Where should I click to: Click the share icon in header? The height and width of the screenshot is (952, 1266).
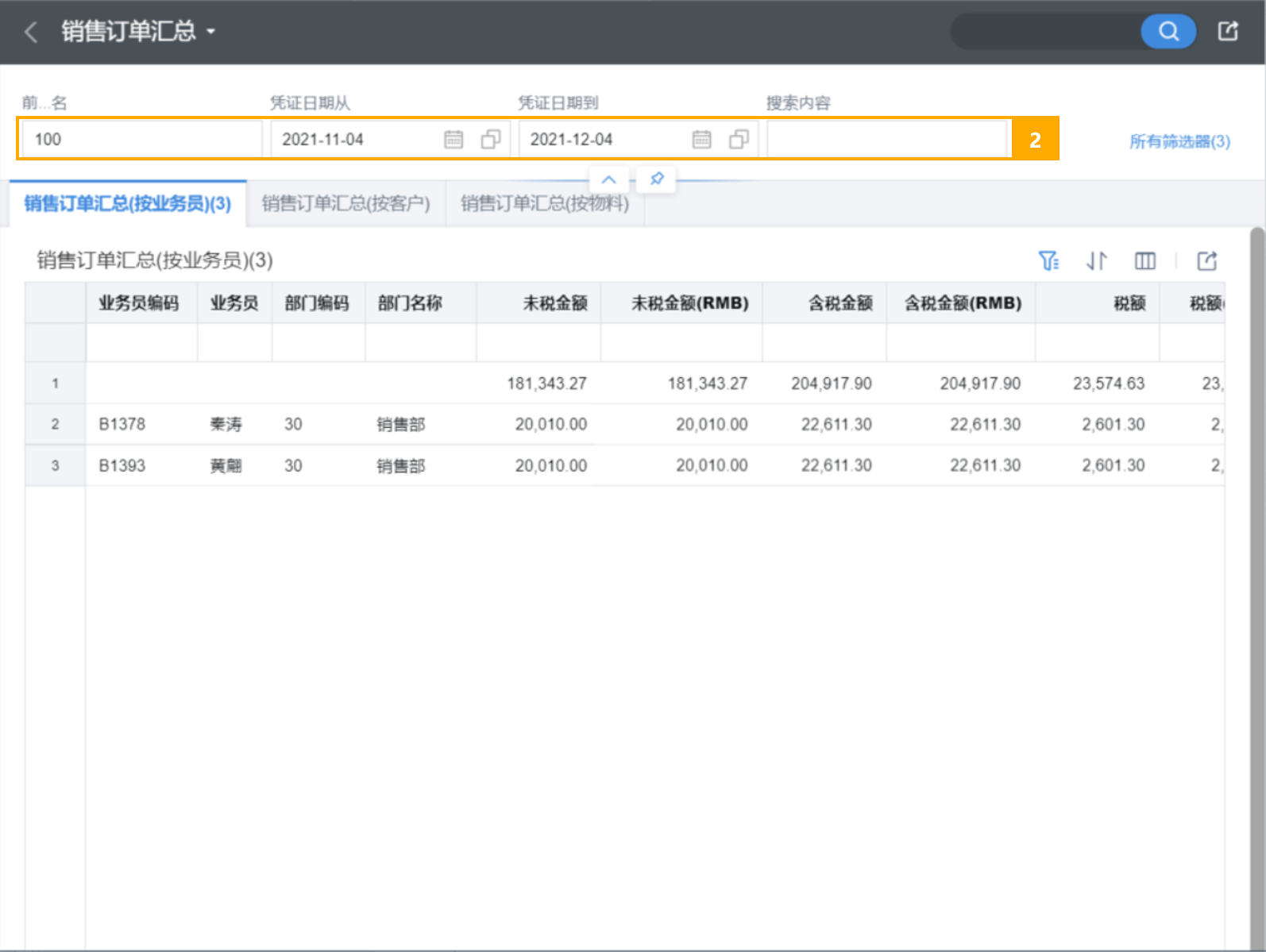(1228, 31)
